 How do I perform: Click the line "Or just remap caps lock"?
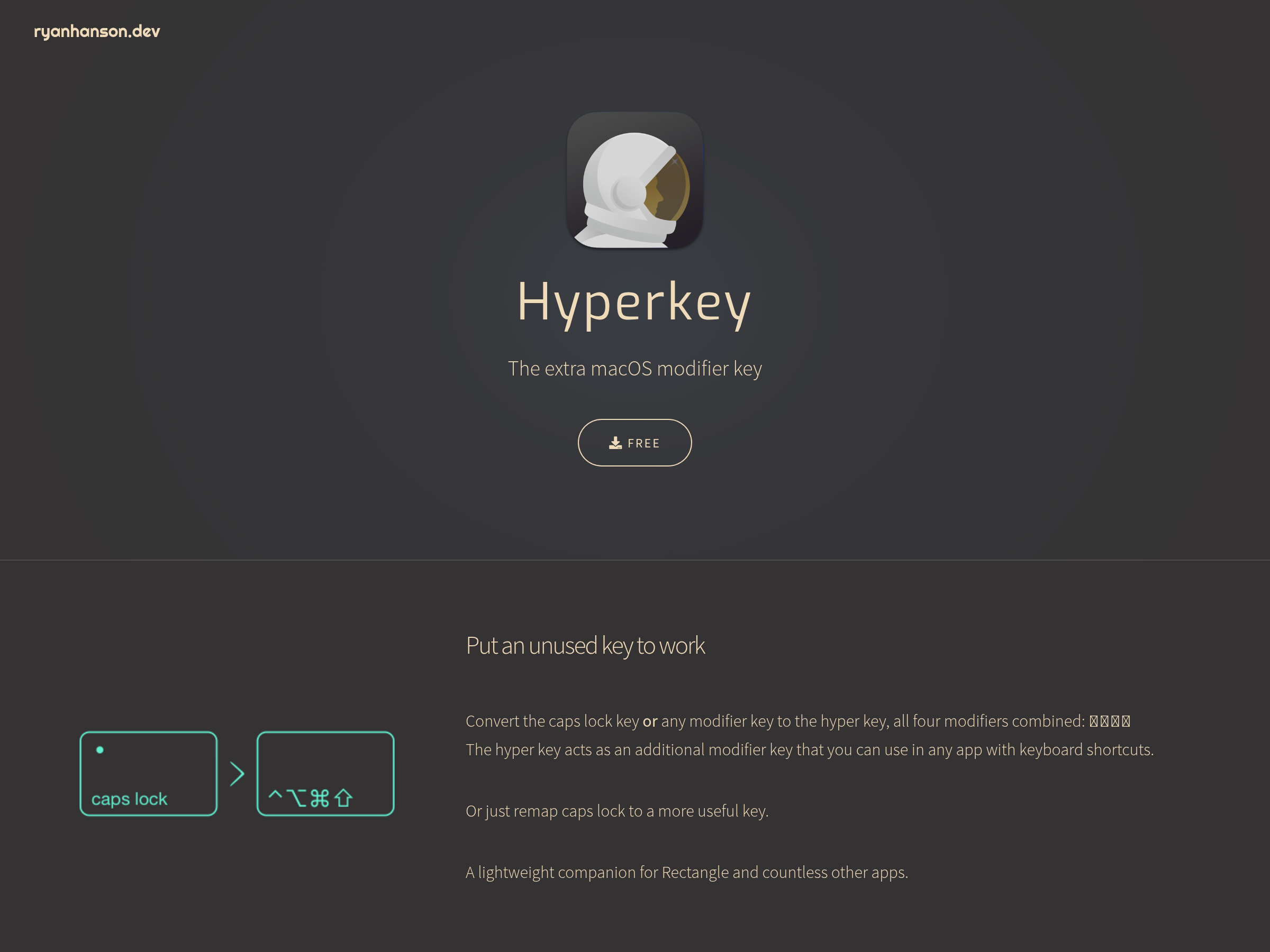617,811
